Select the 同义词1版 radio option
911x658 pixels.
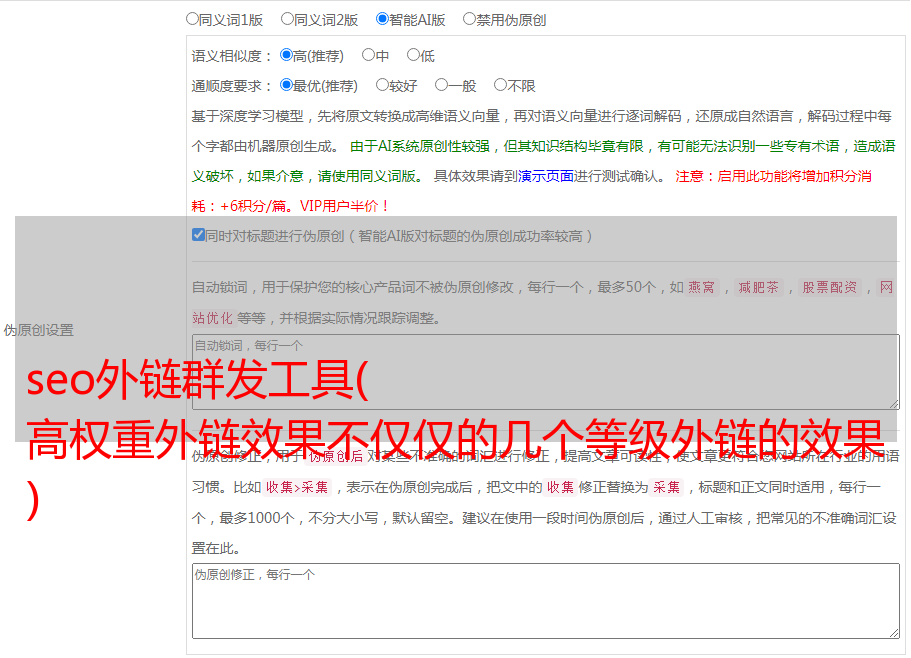pyautogui.click(x=192, y=19)
